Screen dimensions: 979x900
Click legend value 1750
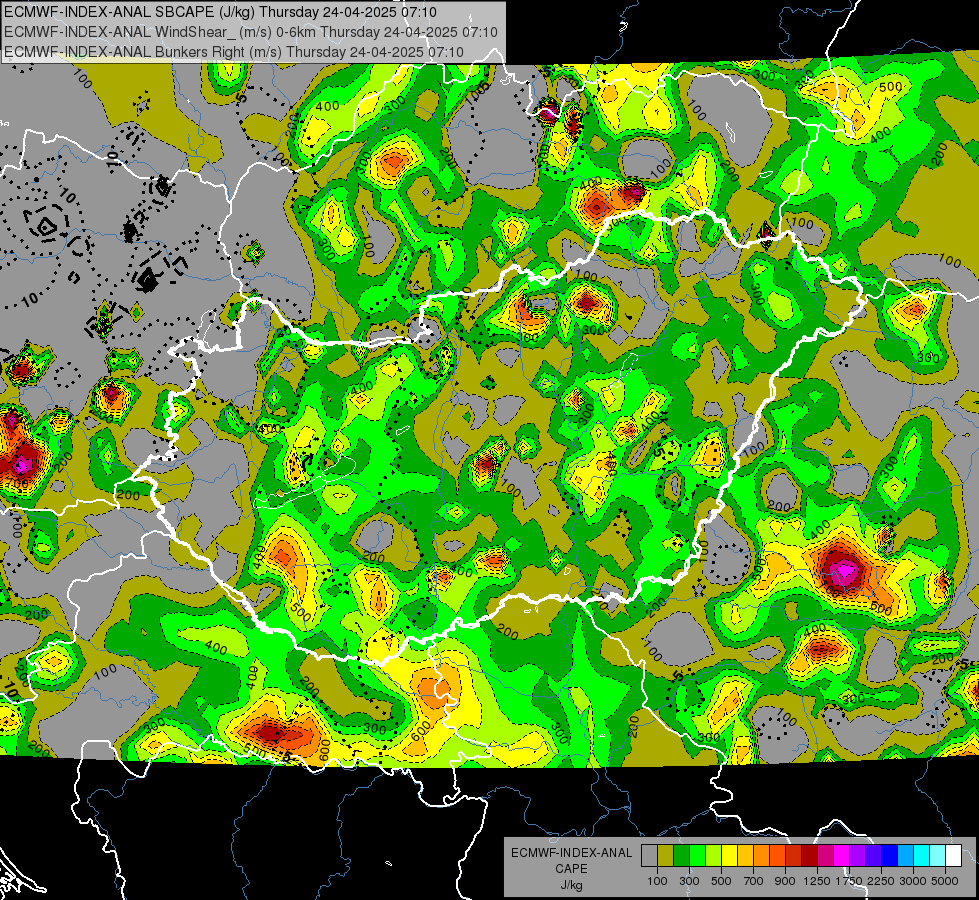click(849, 881)
